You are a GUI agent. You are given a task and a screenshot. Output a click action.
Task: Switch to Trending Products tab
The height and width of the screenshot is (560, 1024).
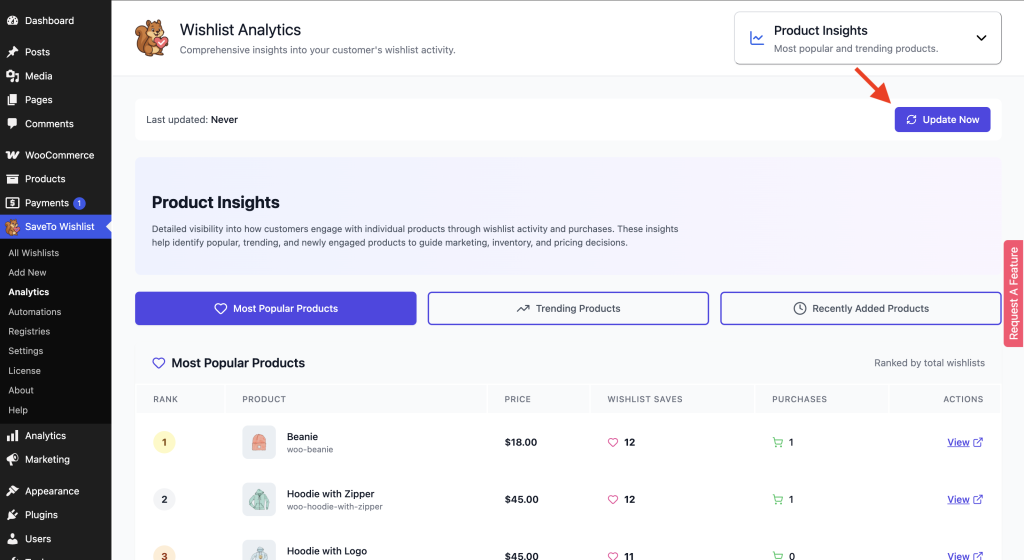(x=568, y=309)
